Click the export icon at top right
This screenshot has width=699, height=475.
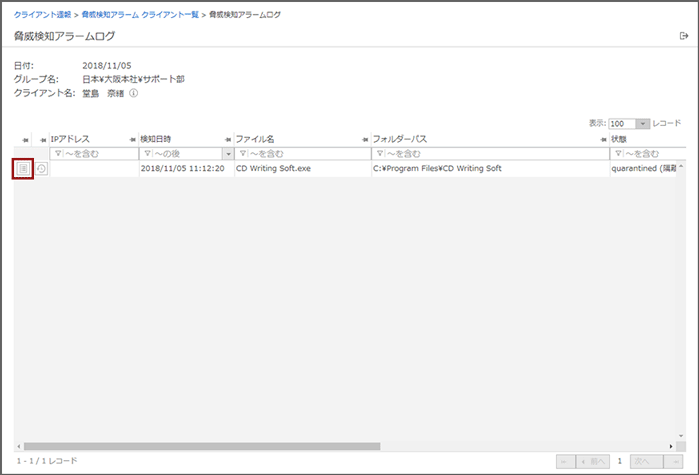click(683, 36)
